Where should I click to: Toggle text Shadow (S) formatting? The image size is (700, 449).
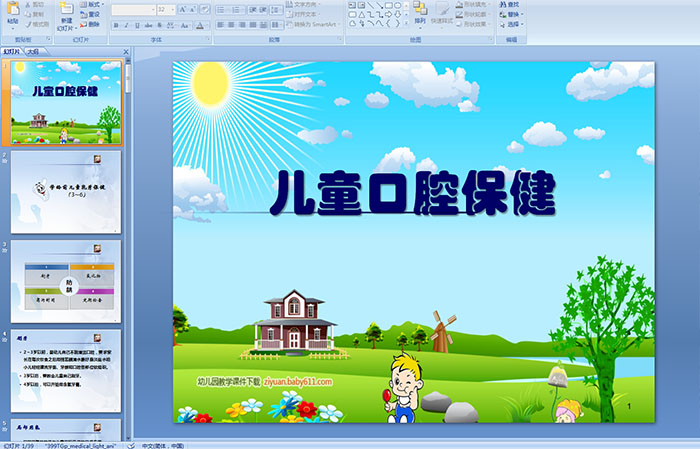click(x=159, y=25)
